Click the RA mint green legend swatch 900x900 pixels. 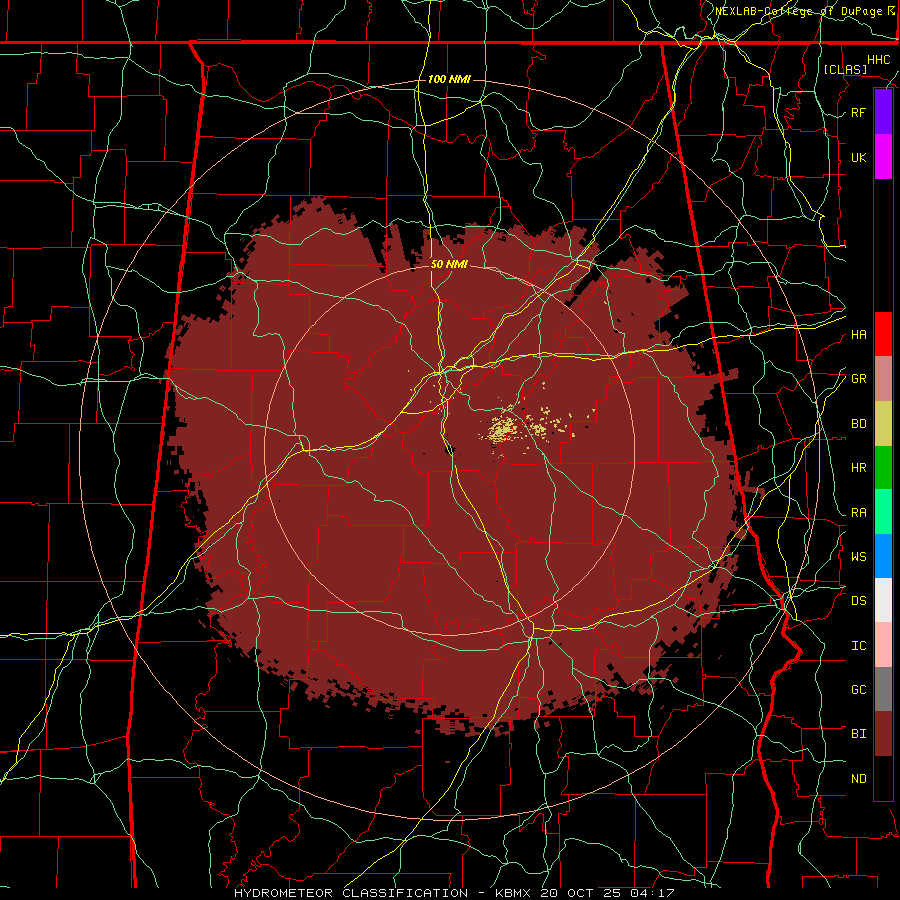coord(883,512)
